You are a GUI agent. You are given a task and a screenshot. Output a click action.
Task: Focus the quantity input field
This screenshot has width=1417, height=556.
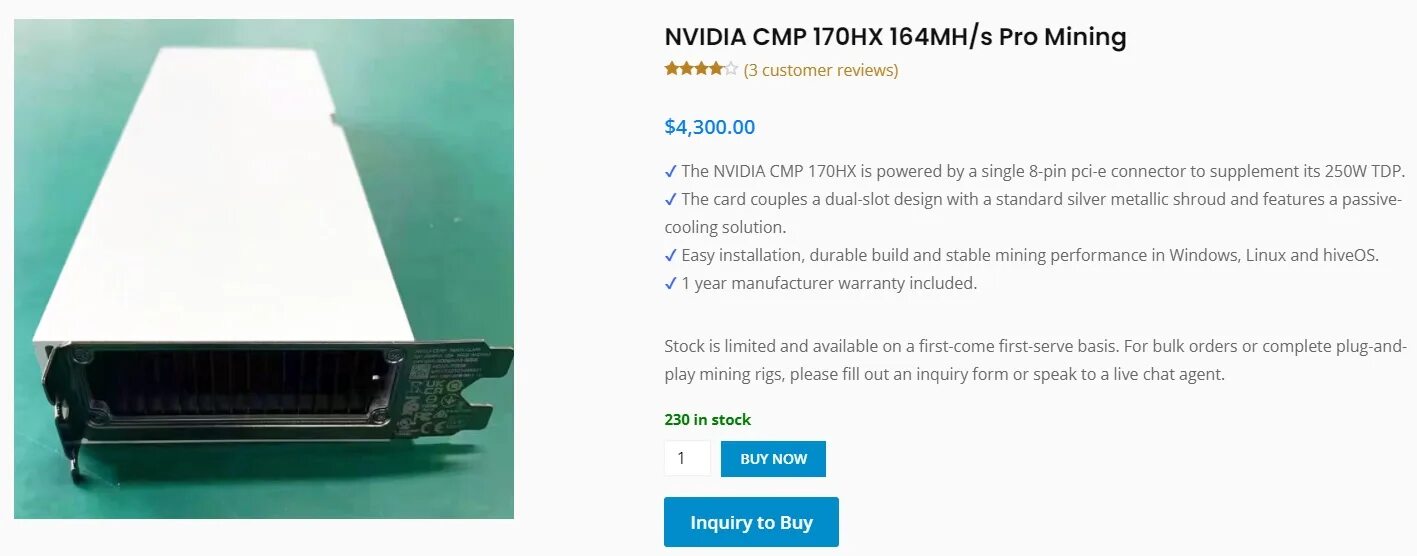(687, 459)
